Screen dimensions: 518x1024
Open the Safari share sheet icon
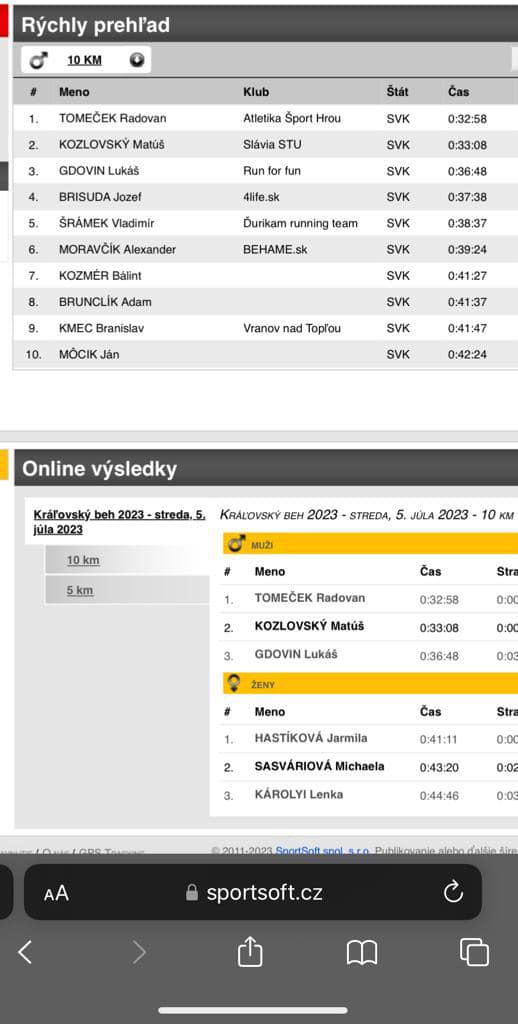pyautogui.click(x=250, y=951)
